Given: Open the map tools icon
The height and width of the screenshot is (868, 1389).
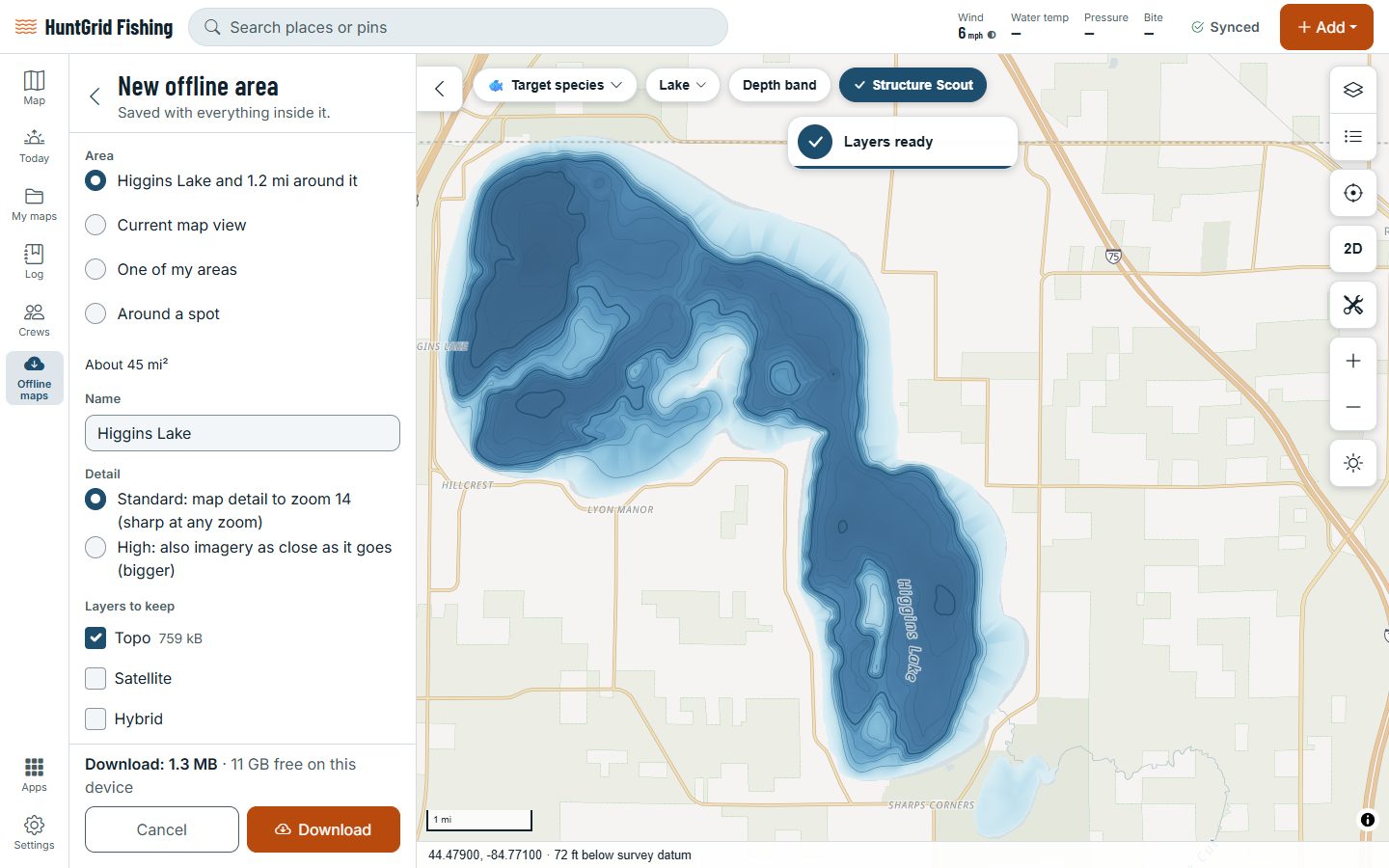Looking at the screenshot, I should point(1353,305).
